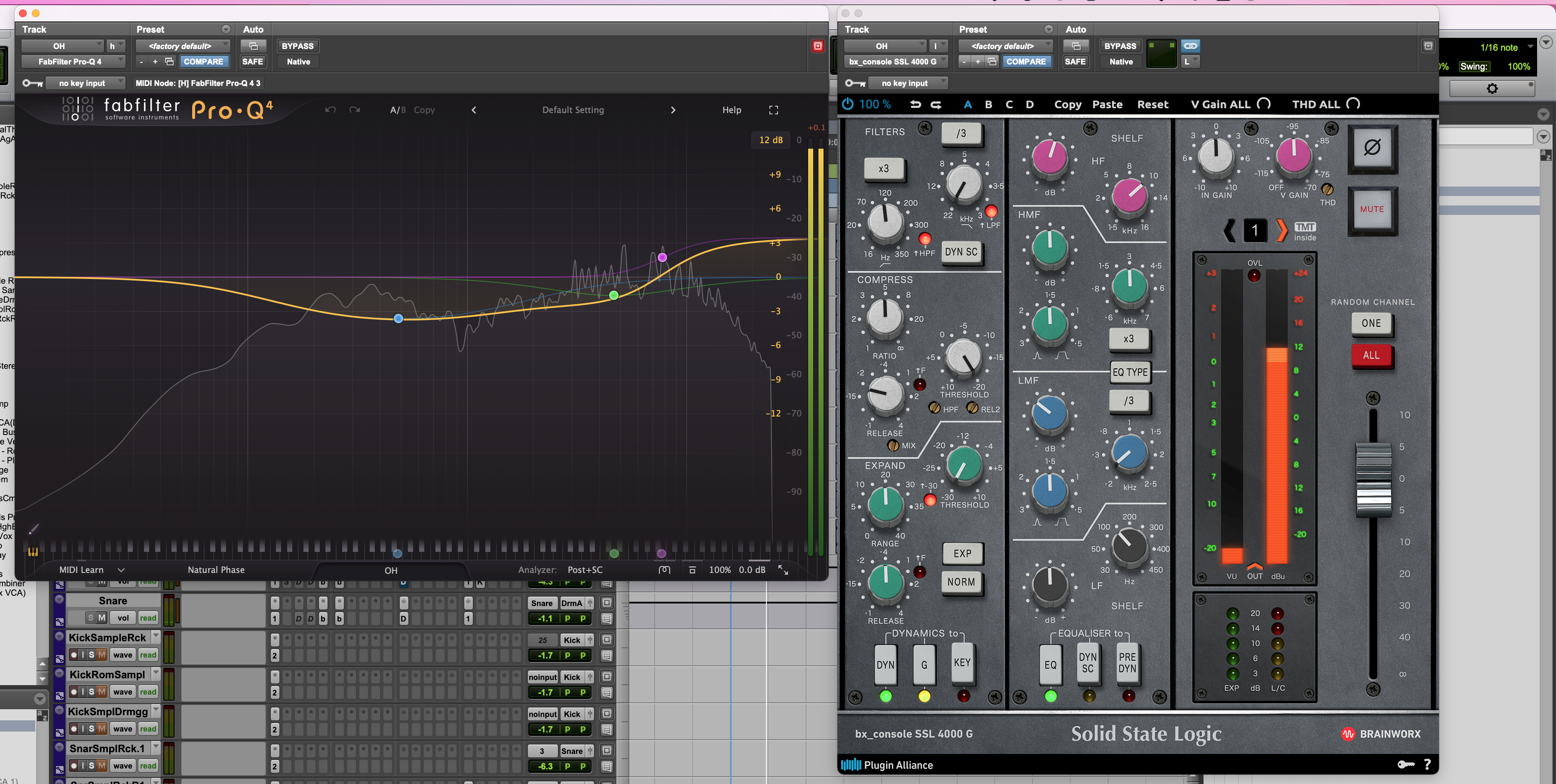The image size is (1556, 784).
Task: Open bx_console SSL 4000 G plugin selector
Action: (896, 61)
